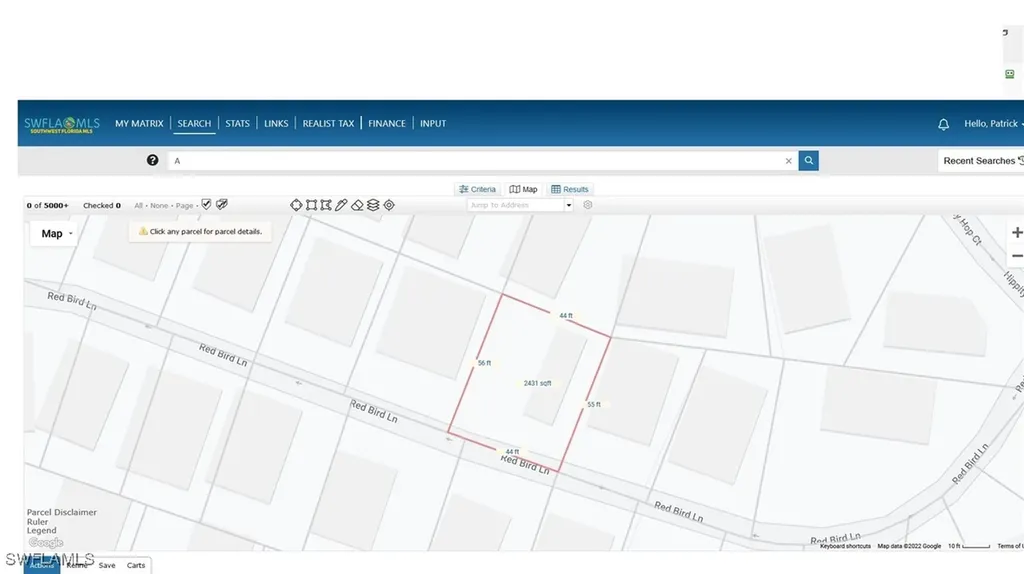Open the map layers icon
1024x574 pixels.
(373, 205)
